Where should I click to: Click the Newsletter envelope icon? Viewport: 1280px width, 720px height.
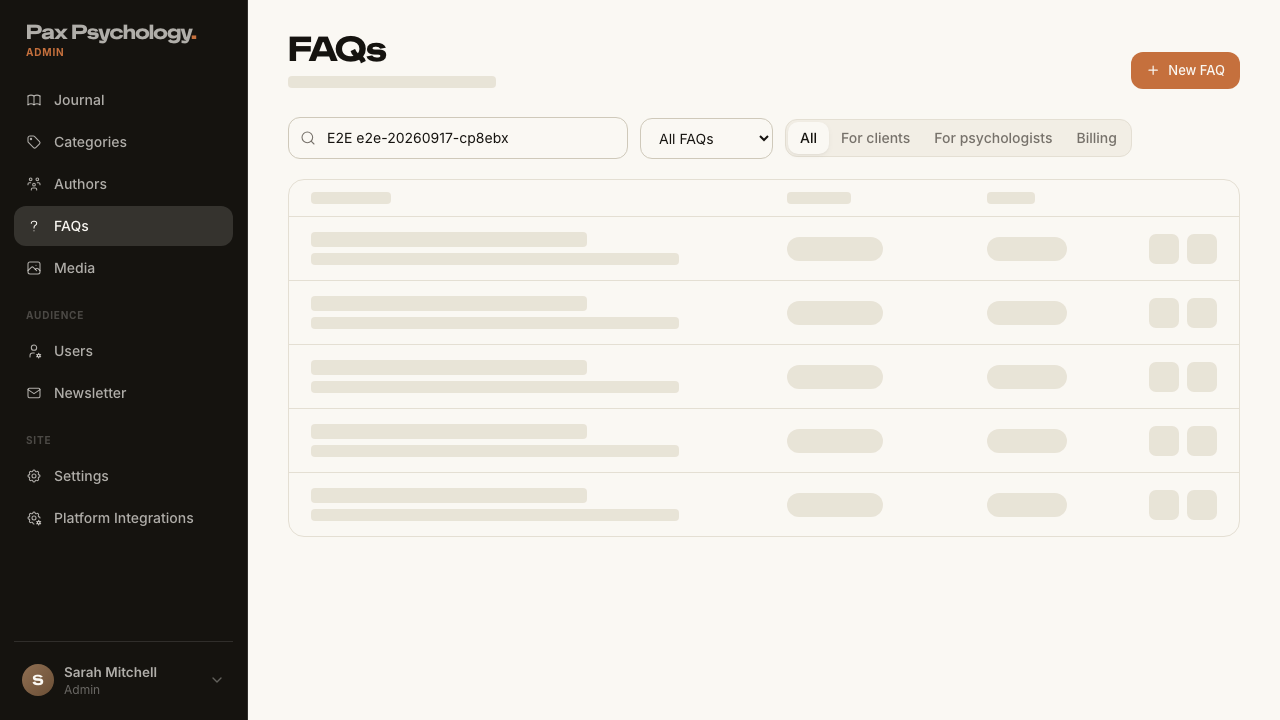pyautogui.click(x=34, y=393)
